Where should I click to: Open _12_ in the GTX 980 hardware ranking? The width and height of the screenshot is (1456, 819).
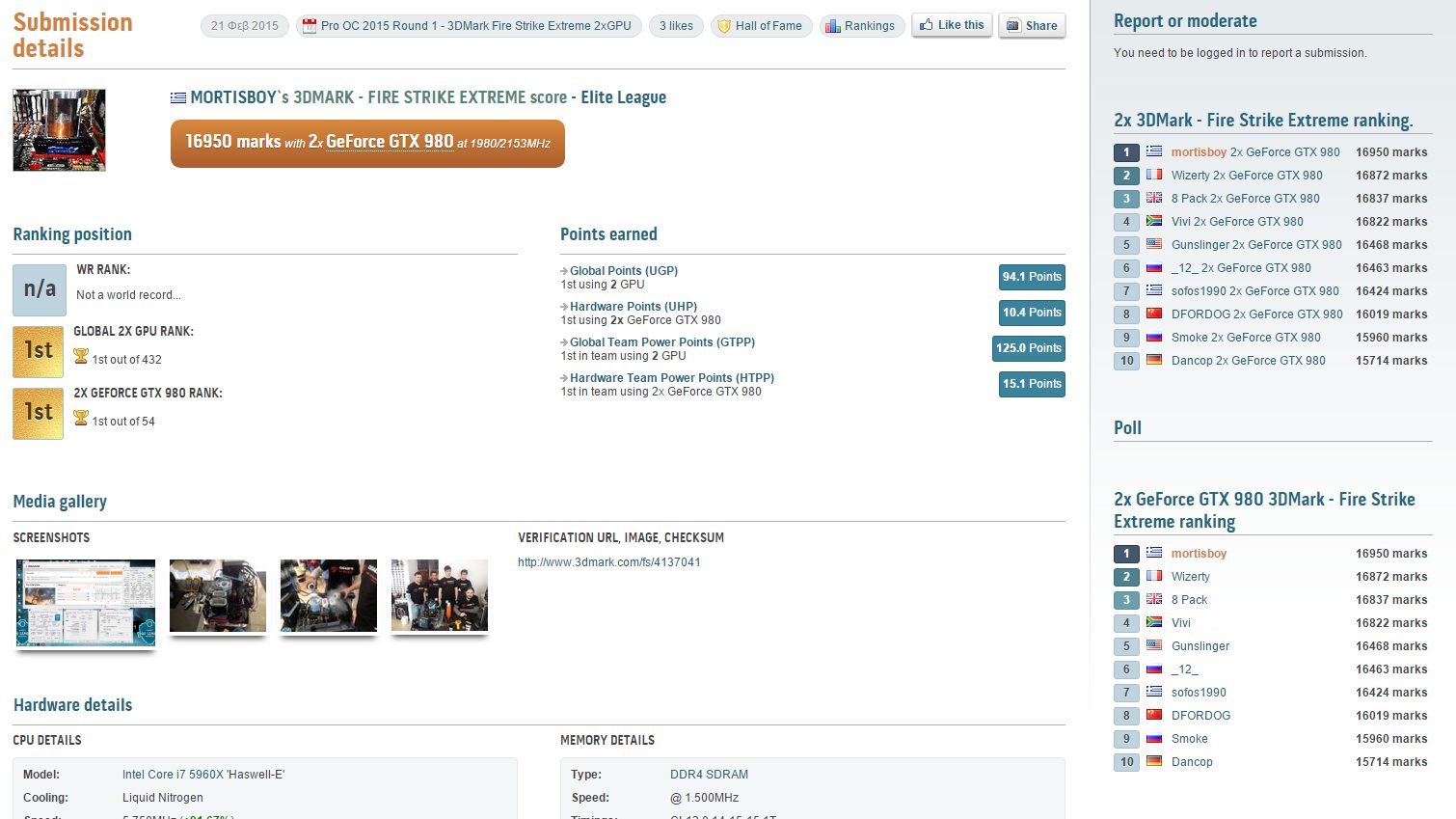(1185, 669)
